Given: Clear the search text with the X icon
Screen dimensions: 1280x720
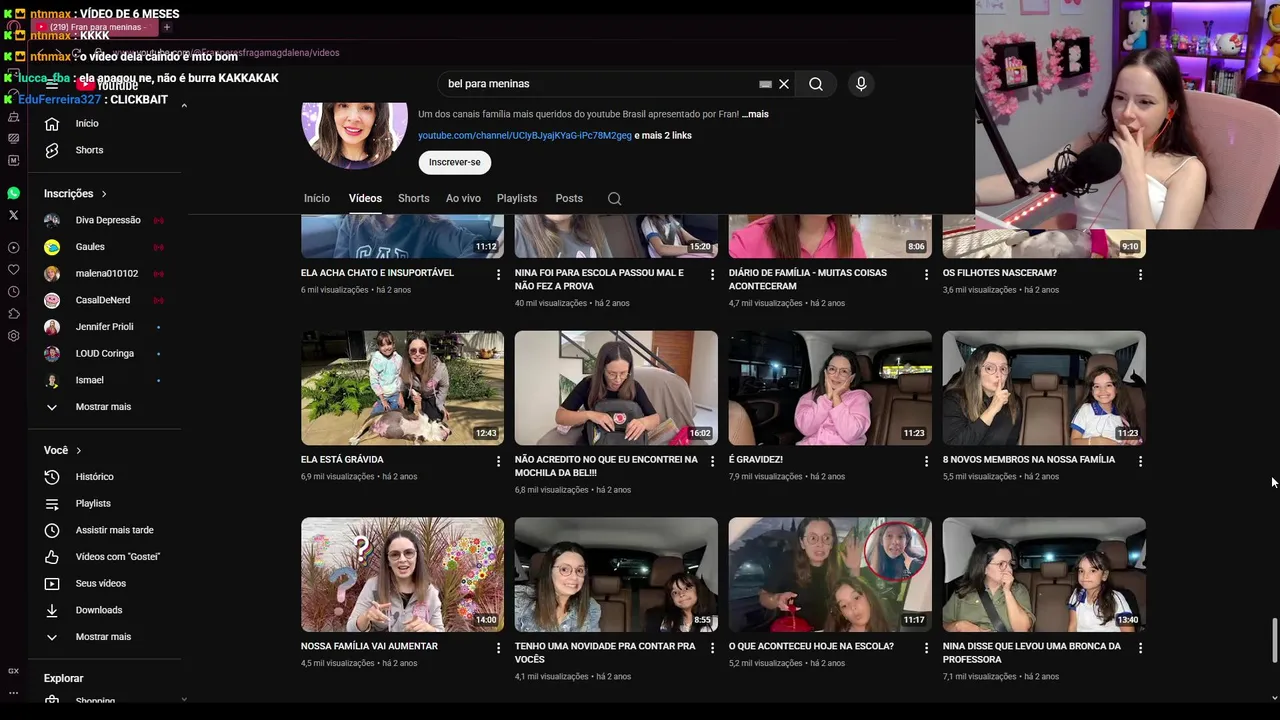Looking at the screenshot, I should pyautogui.click(x=784, y=84).
